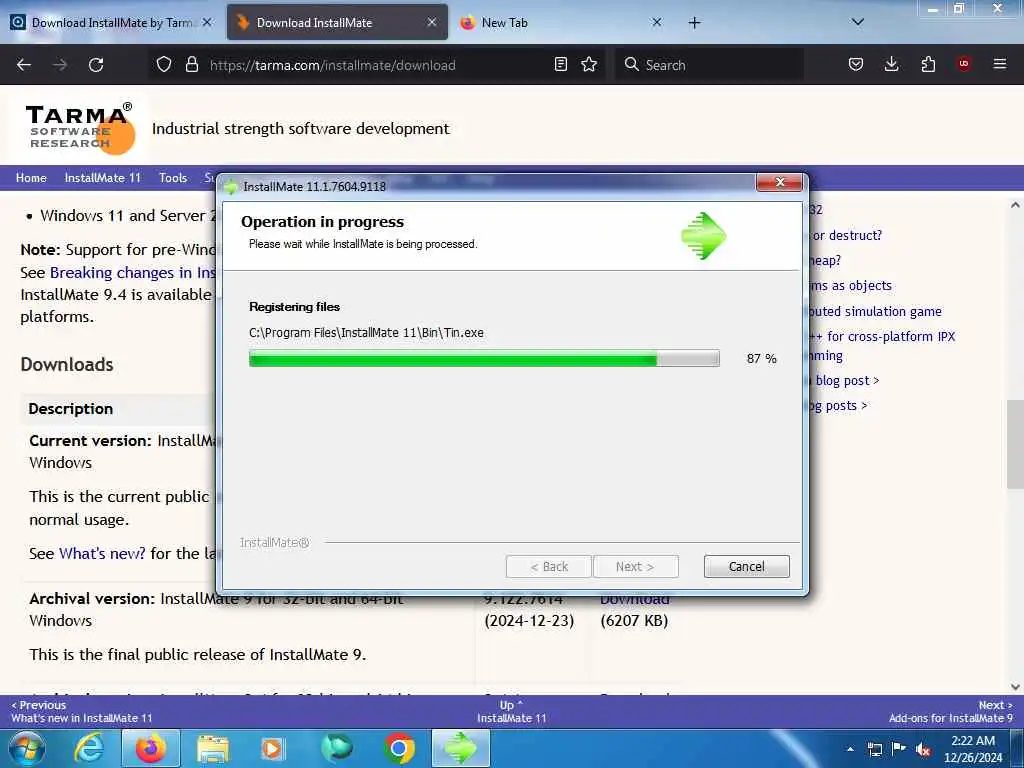Open Windows Media Player from taskbar

(272, 748)
